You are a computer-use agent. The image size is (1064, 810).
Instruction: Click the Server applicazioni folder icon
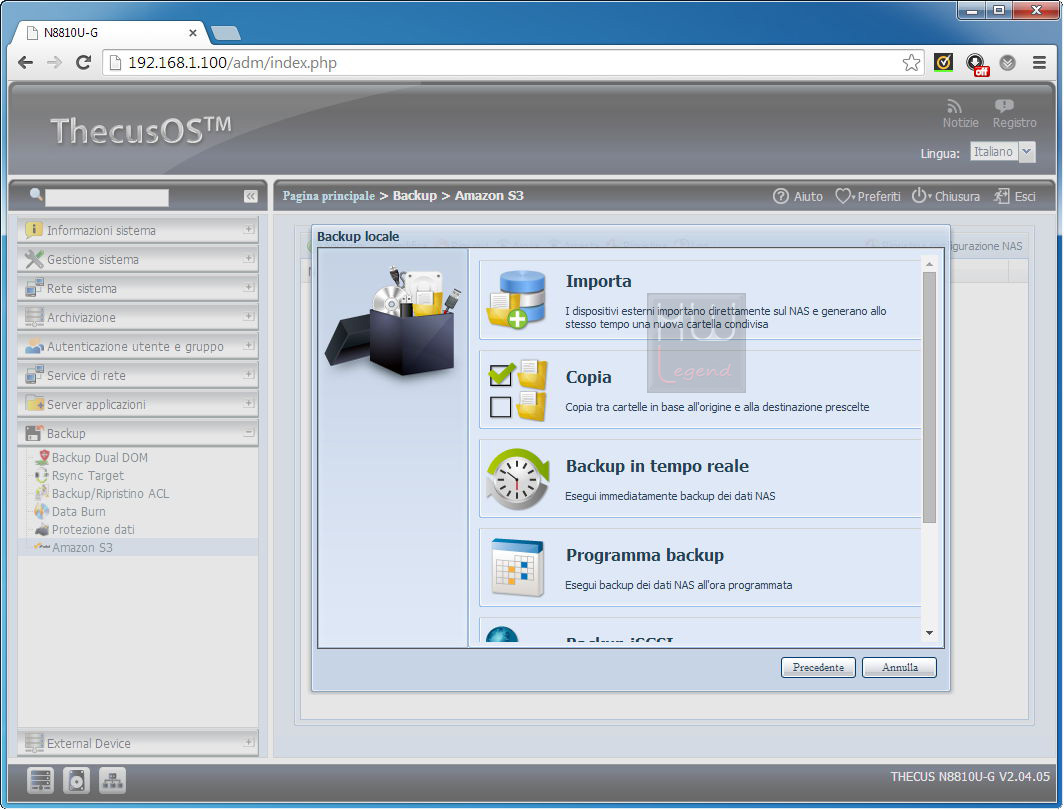click(33, 404)
